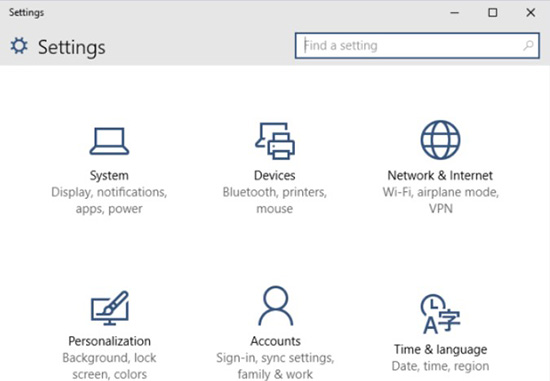The height and width of the screenshot is (381, 550).
Task: Click the Personalization category label
Action: tap(109, 341)
